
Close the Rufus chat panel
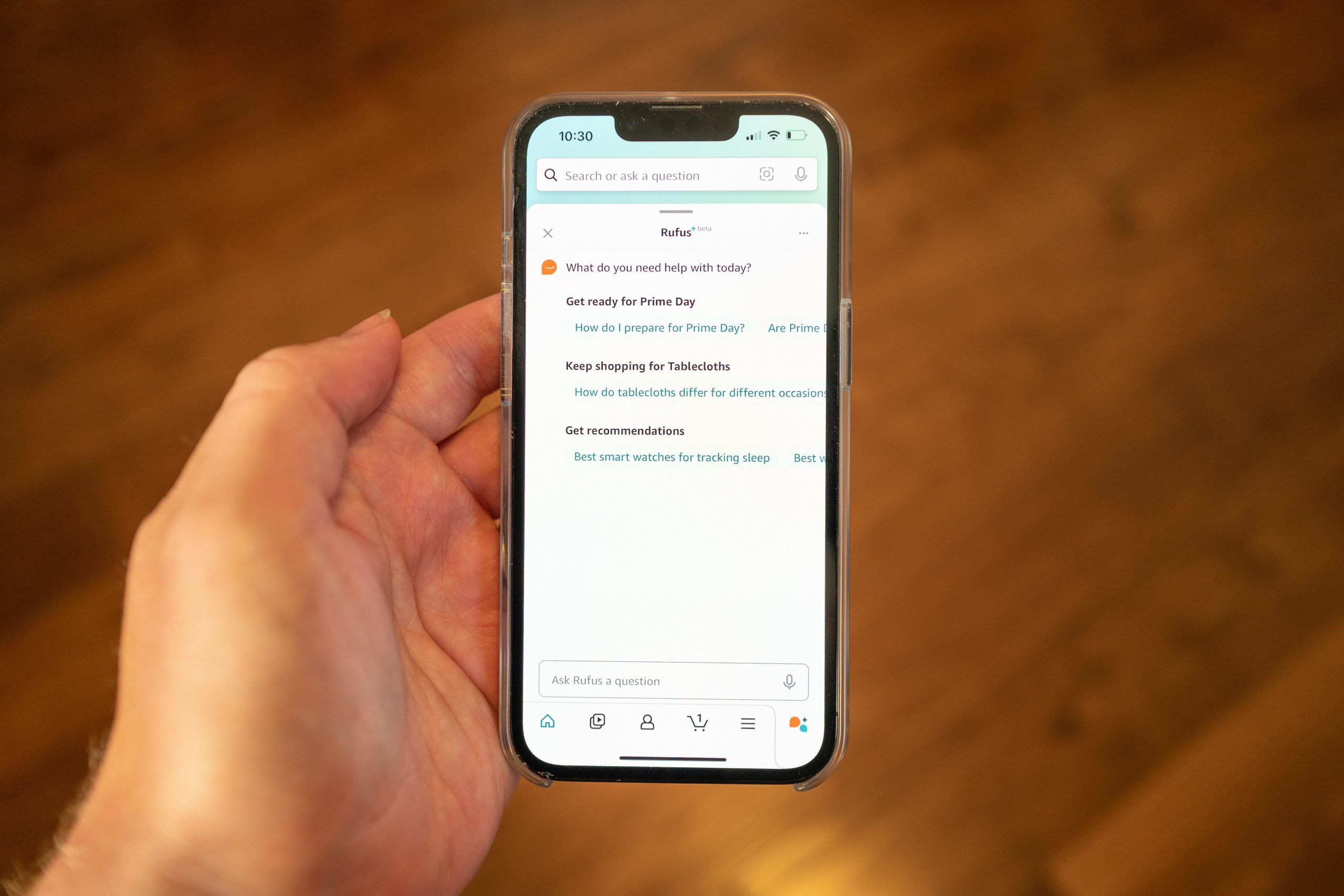pyautogui.click(x=549, y=233)
